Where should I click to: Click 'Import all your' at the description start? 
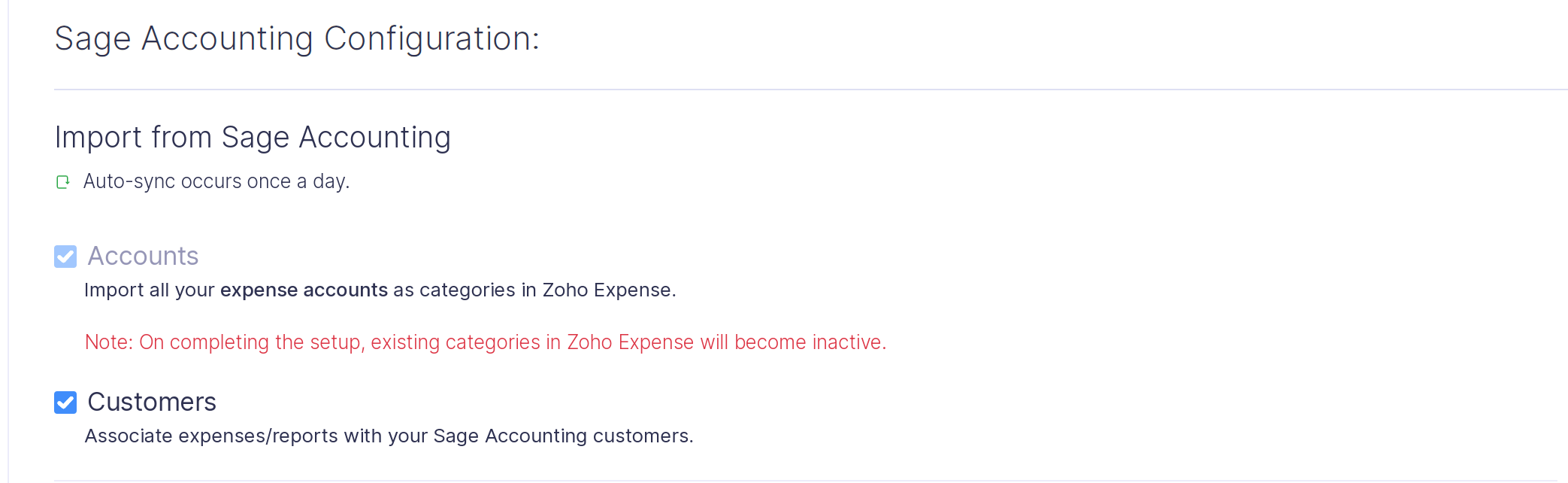pos(150,290)
